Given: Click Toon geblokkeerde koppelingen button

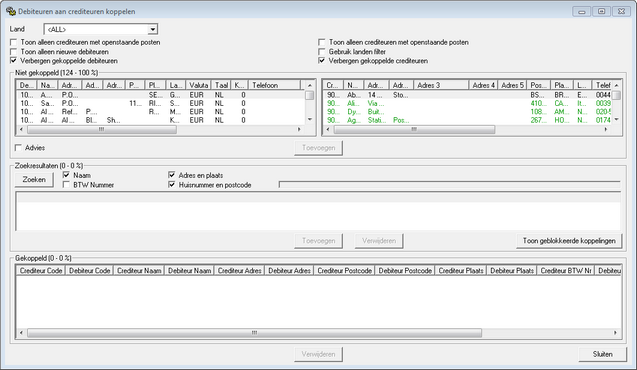Looking at the screenshot, I should pyautogui.click(x=569, y=241).
